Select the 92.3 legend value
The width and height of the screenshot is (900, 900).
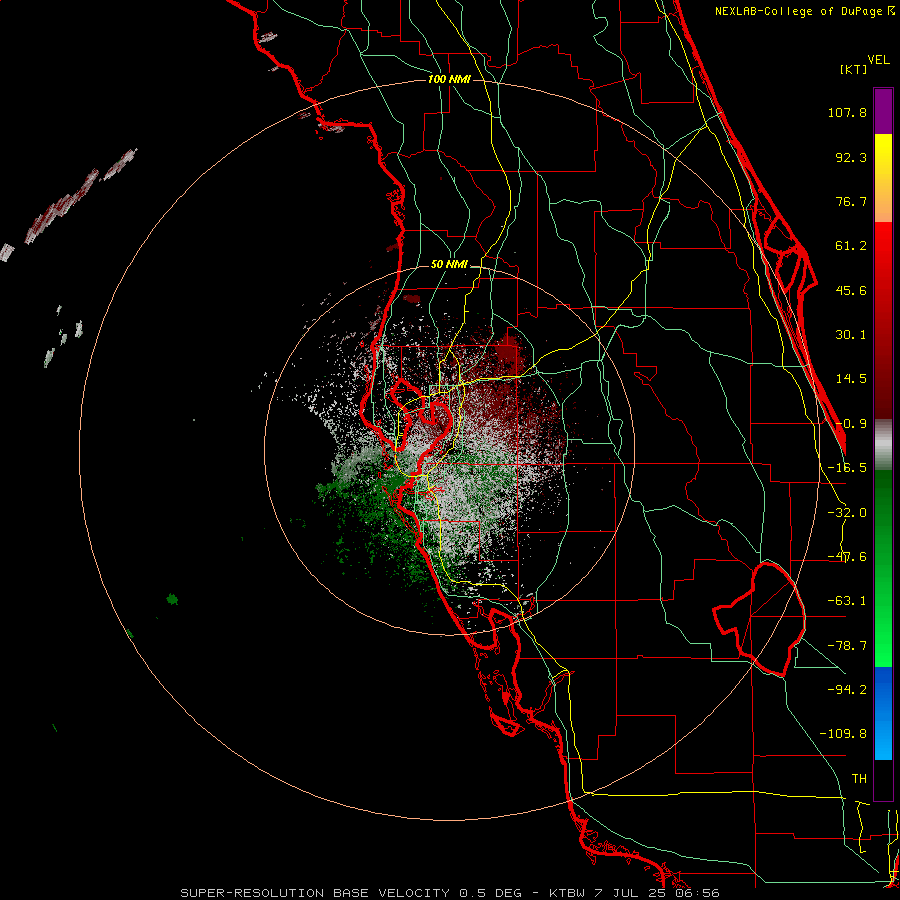[x=851, y=157]
